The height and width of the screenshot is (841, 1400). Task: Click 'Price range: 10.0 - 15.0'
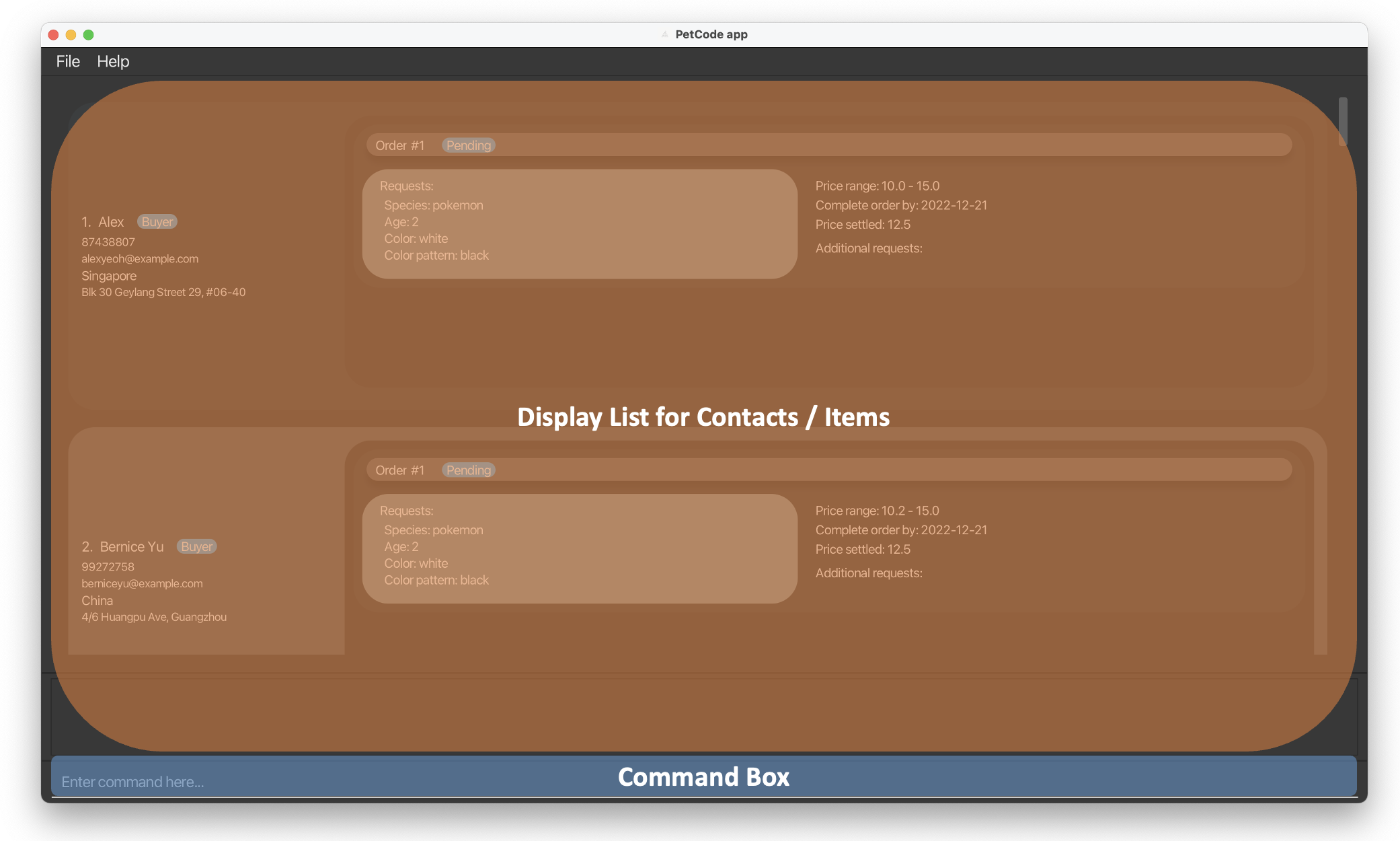(x=878, y=186)
